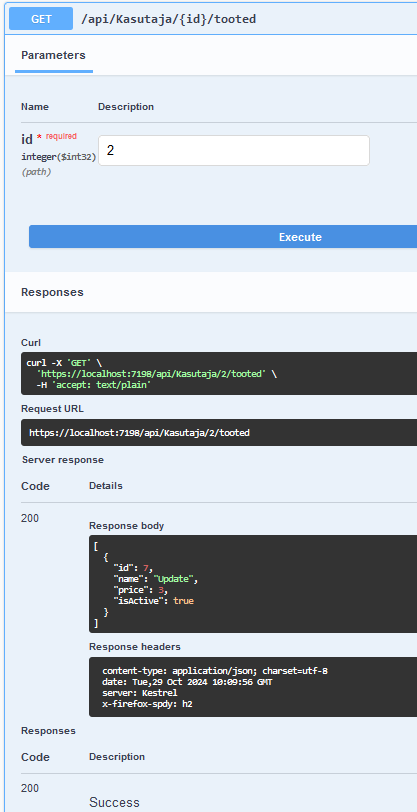Click the Request URL text box
The height and width of the screenshot is (812, 417).
click(x=219, y=432)
